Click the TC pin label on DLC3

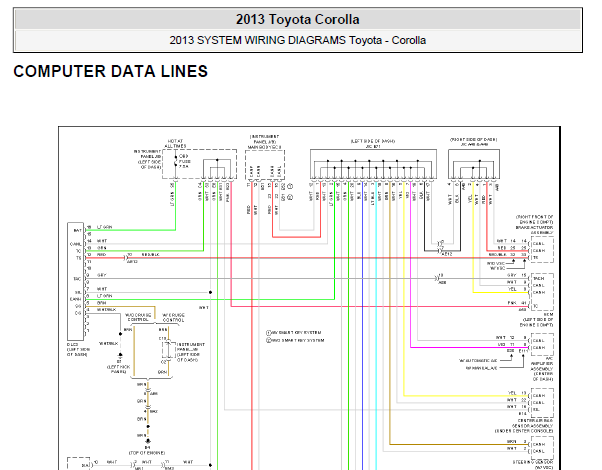[x=78, y=251]
